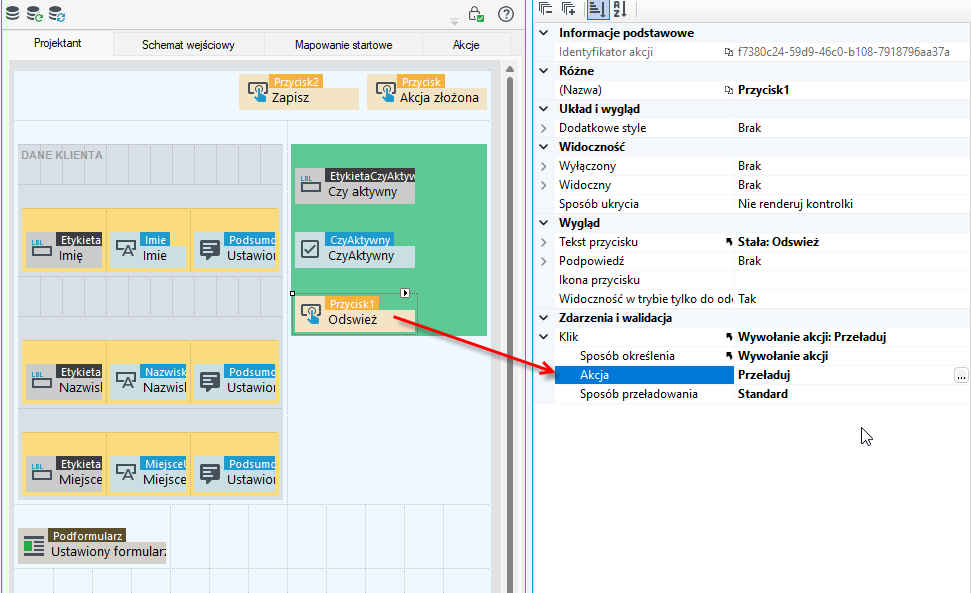Toggle categorized property sorting
Image resolution: width=971 pixels, height=593 pixels.
(598, 9)
